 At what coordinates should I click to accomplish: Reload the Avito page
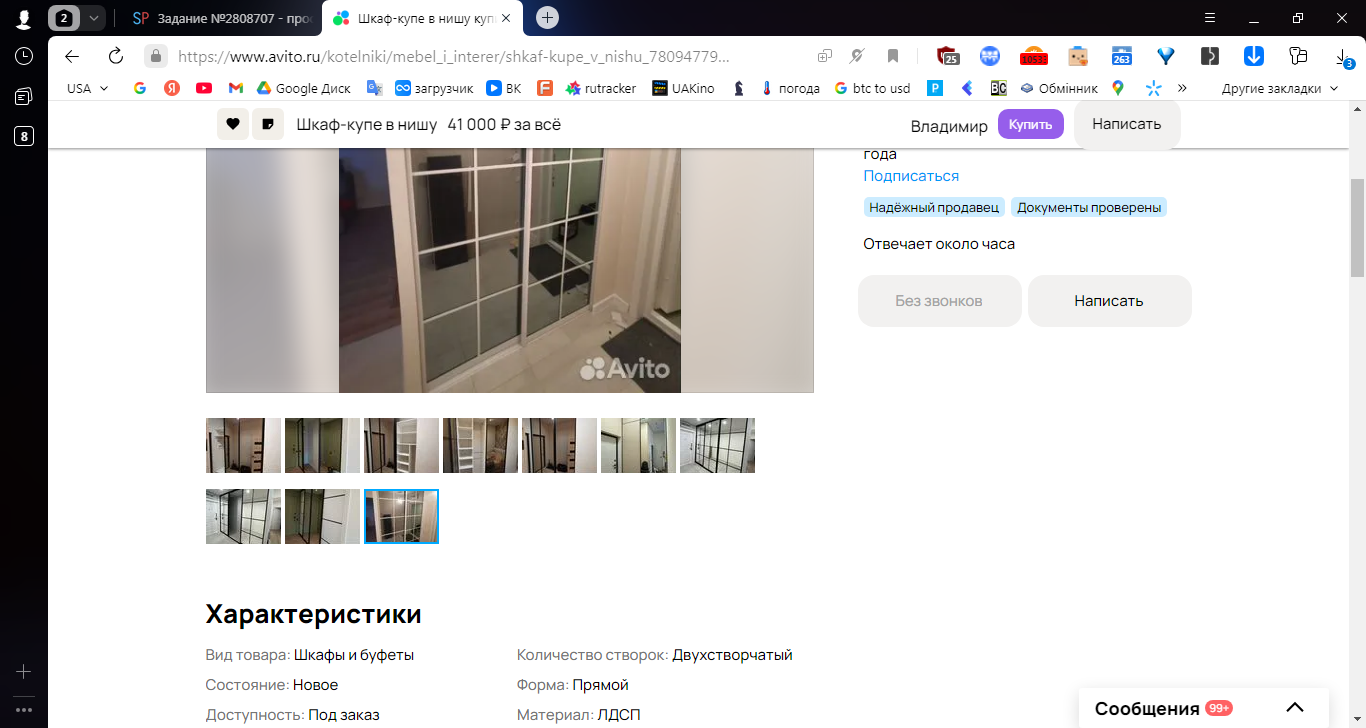pos(116,56)
